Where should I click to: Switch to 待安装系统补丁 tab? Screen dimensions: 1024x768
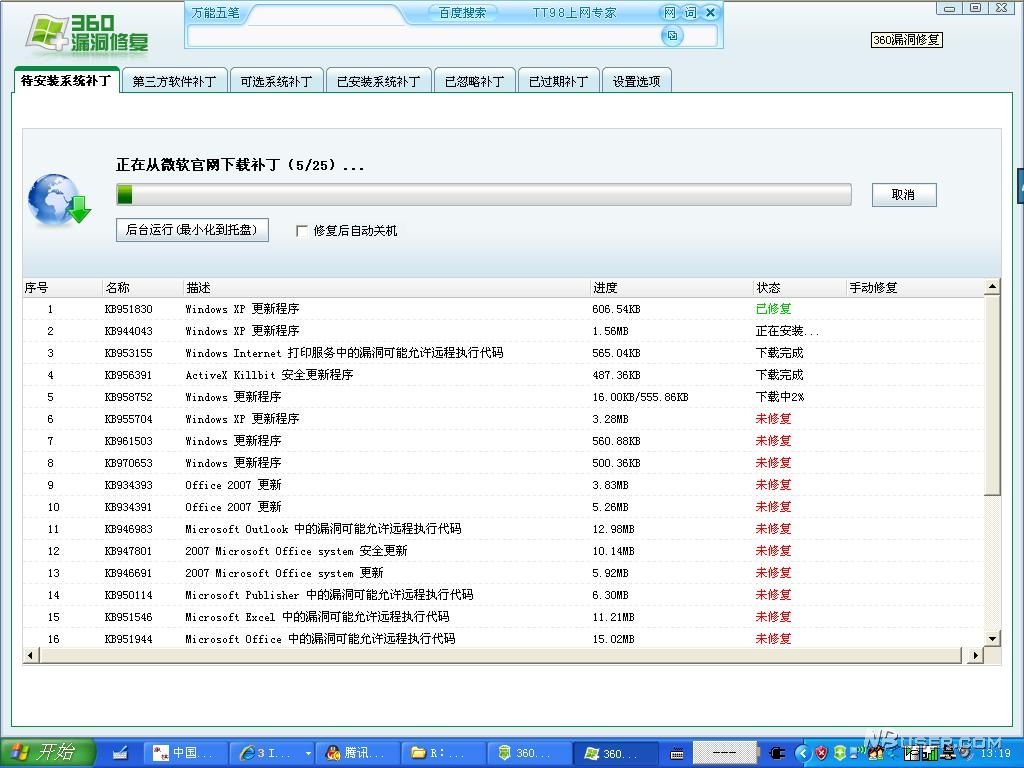point(65,80)
